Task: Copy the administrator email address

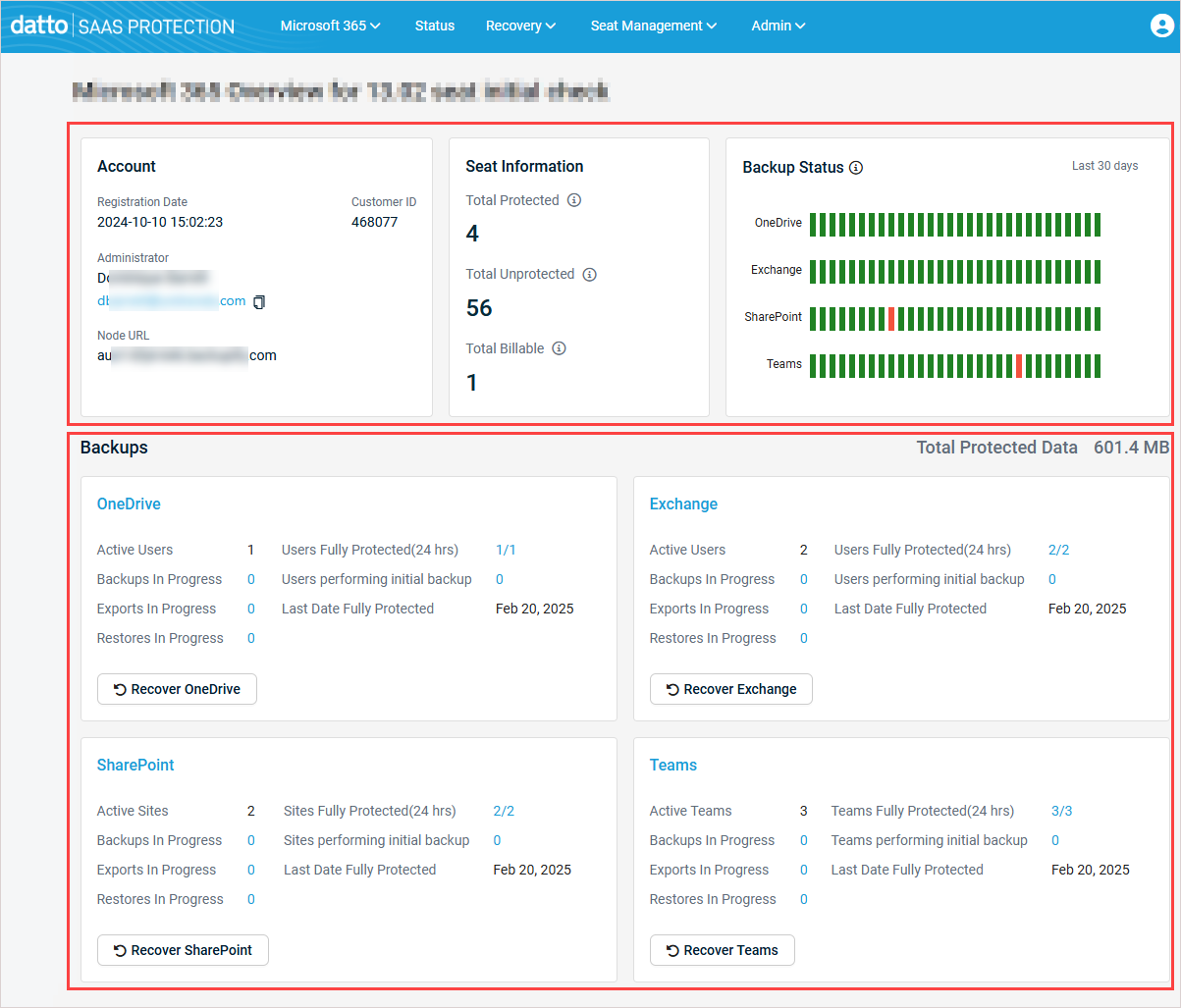Action: click(259, 301)
